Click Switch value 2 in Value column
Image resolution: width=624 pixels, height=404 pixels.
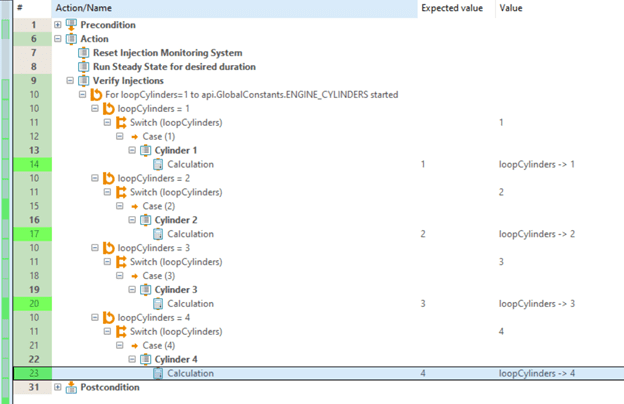coord(501,192)
